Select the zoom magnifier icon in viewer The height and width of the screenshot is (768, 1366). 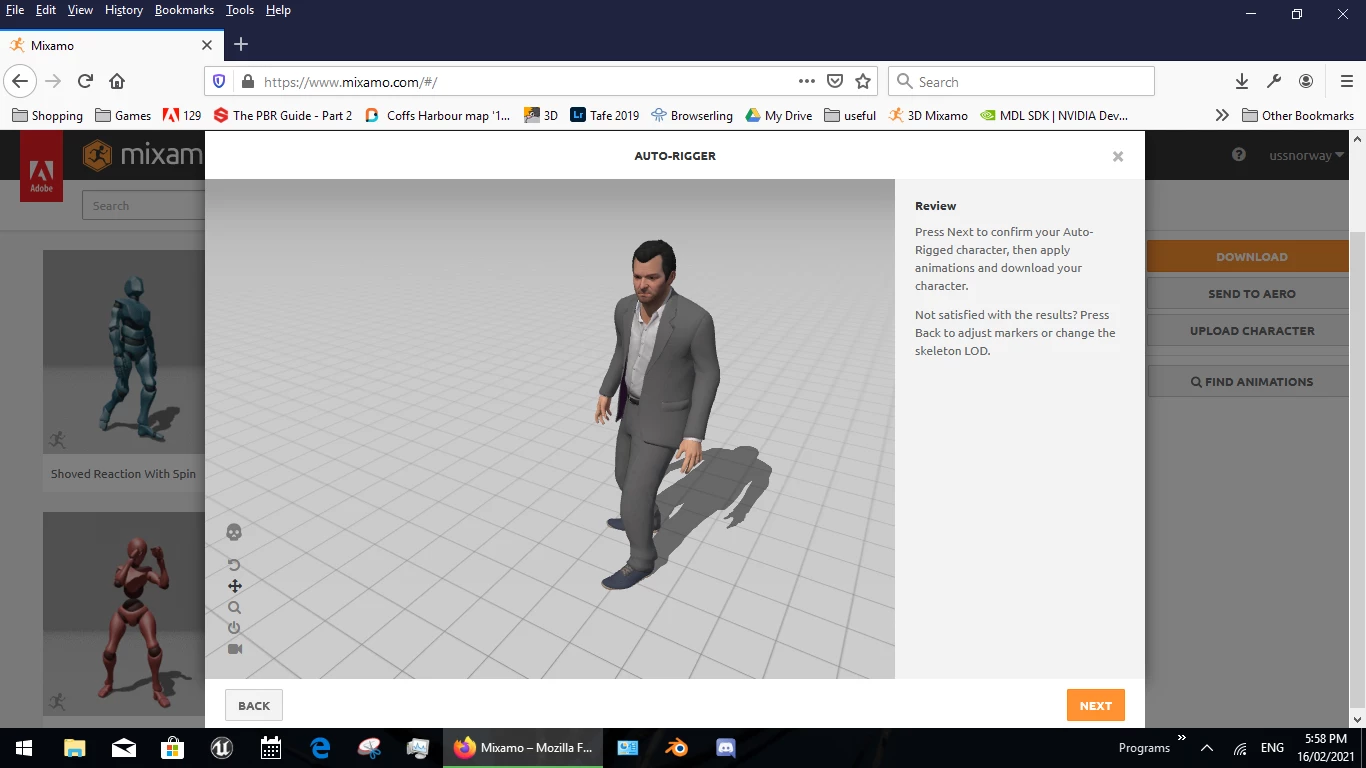coord(234,607)
